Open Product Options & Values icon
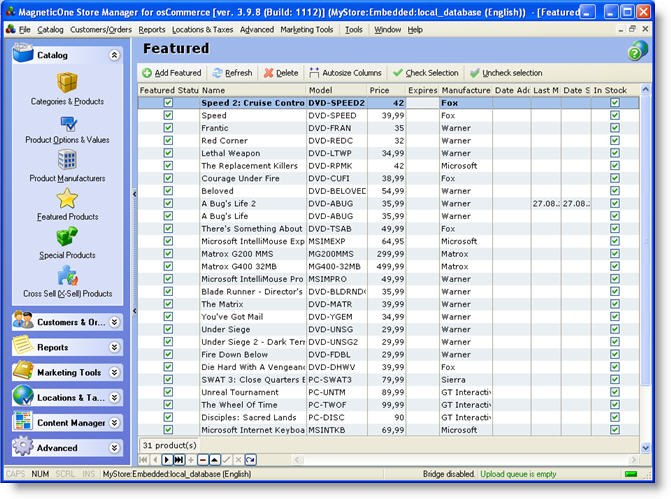 click(x=68, y=124)
